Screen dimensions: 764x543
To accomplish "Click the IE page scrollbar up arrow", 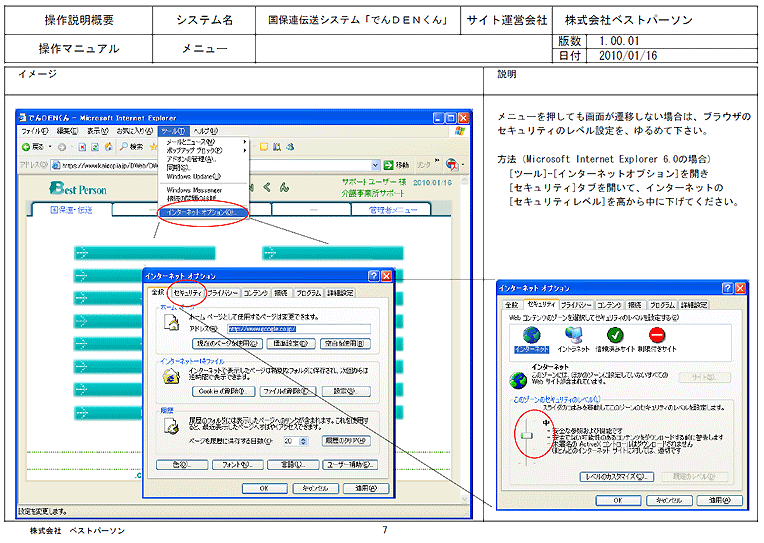I will 465,181.
